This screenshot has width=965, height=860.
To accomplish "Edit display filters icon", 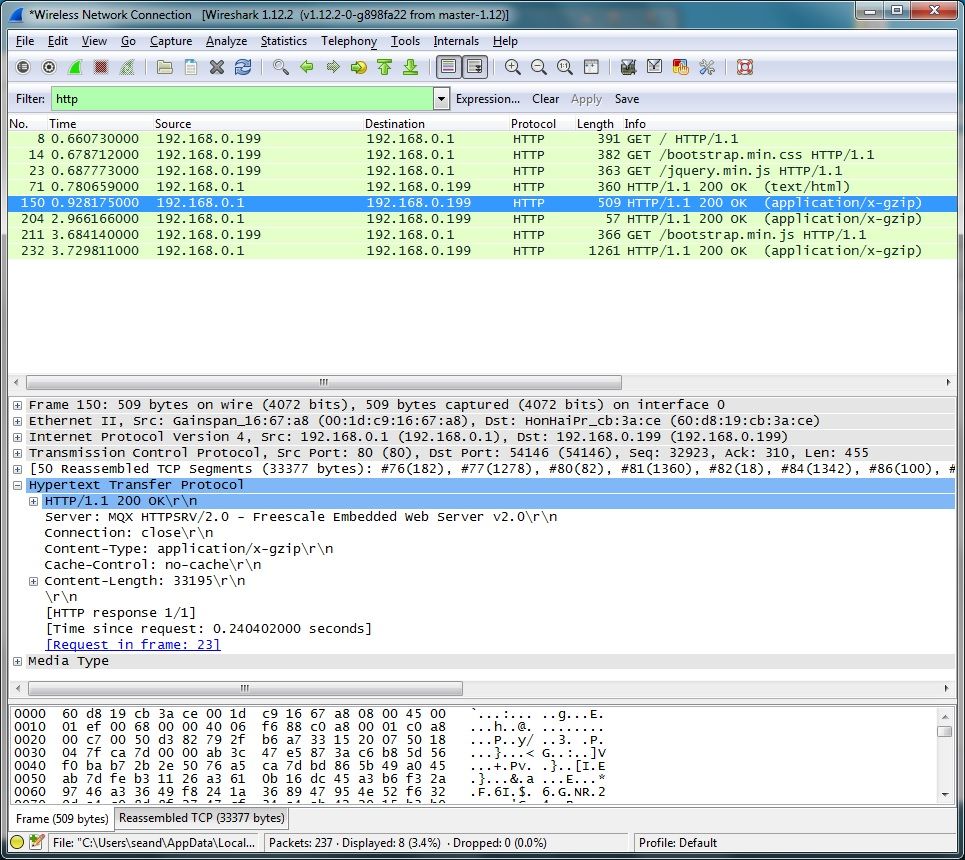I will pos(654,67).
